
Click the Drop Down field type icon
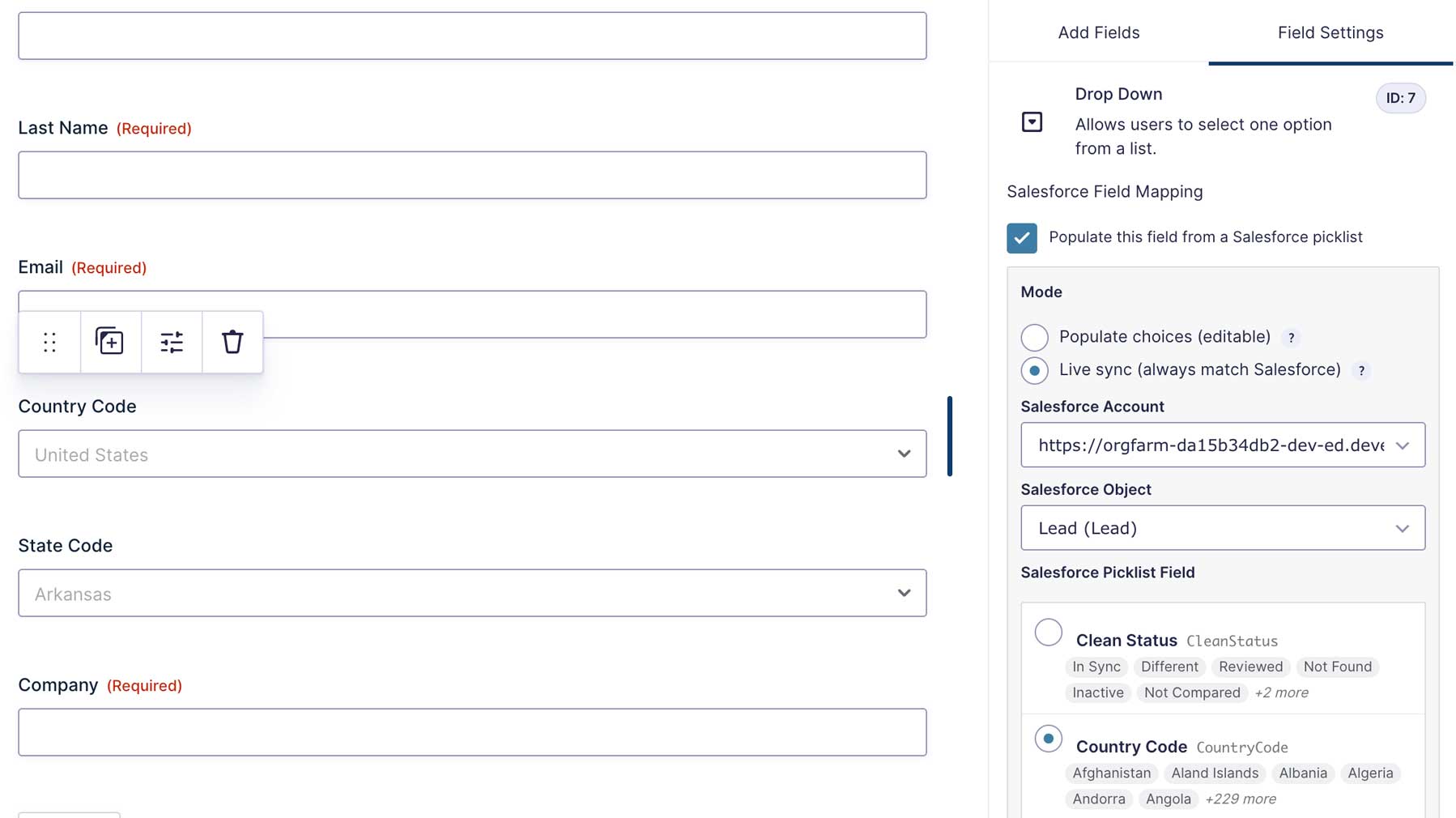coord(1032,122)
